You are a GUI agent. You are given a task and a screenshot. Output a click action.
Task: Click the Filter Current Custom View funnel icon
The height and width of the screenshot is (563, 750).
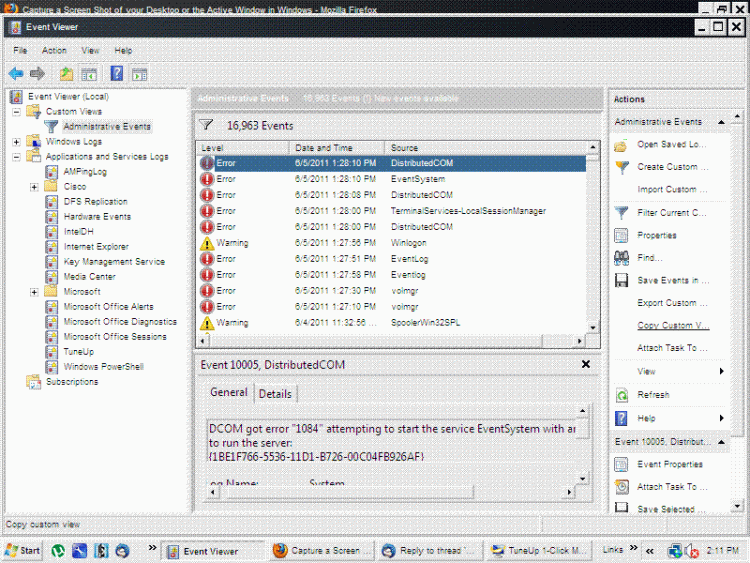pyautogui.click(x=621, y=213)
